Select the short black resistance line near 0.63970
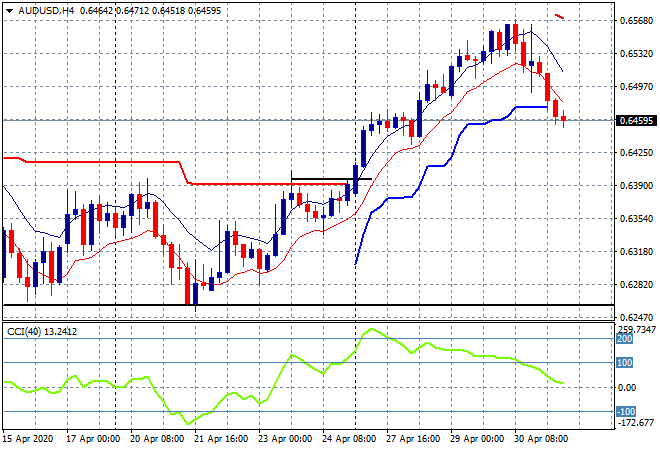 click(332, 179)
